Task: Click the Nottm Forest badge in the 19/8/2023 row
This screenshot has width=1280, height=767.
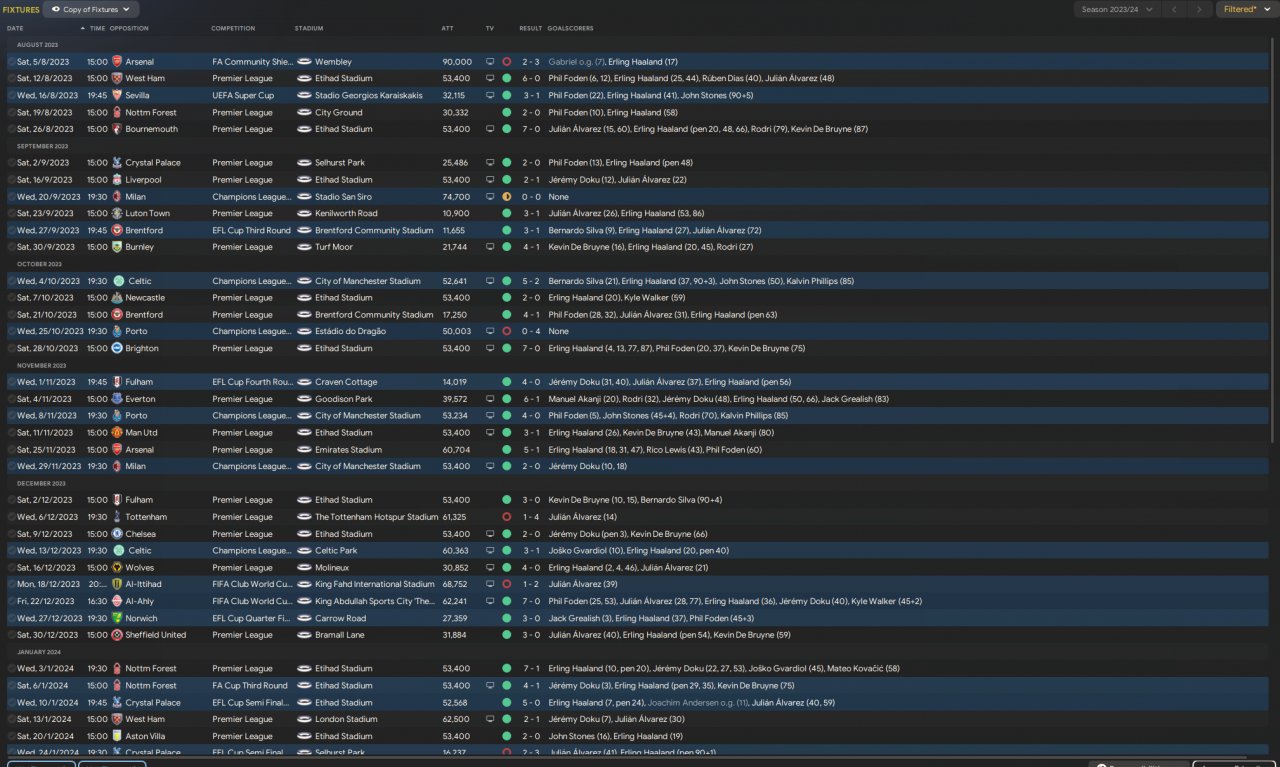Action: pyautogui.click(x=117, y=113)
